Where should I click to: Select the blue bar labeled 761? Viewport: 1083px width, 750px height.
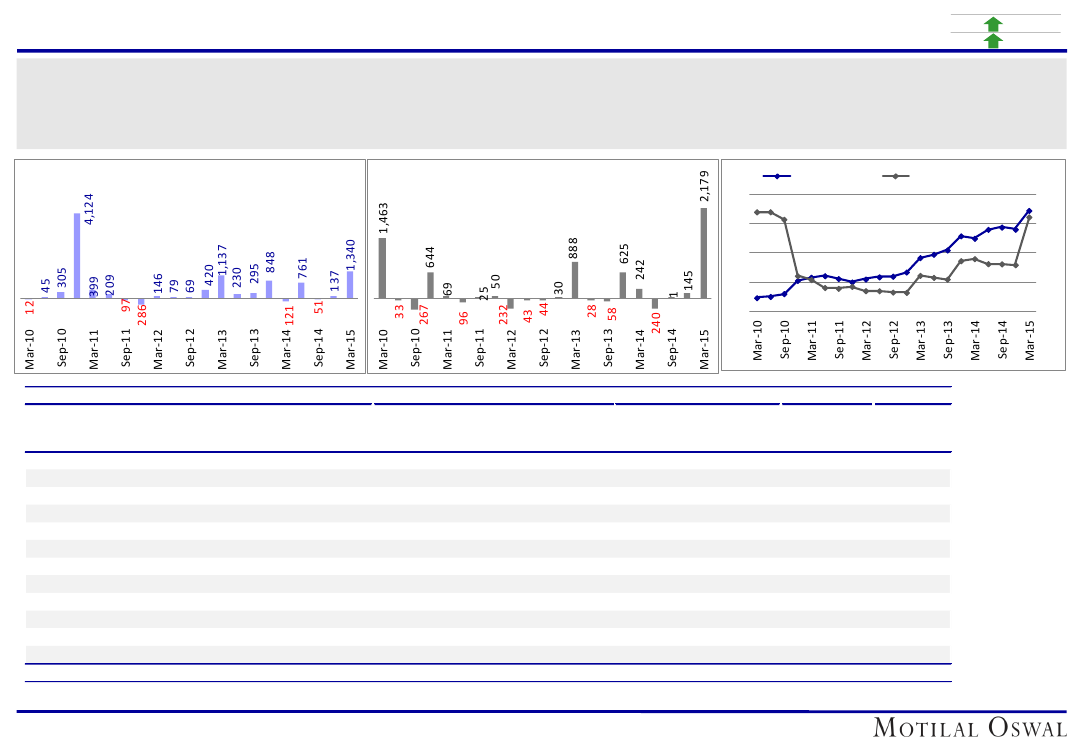301,290
